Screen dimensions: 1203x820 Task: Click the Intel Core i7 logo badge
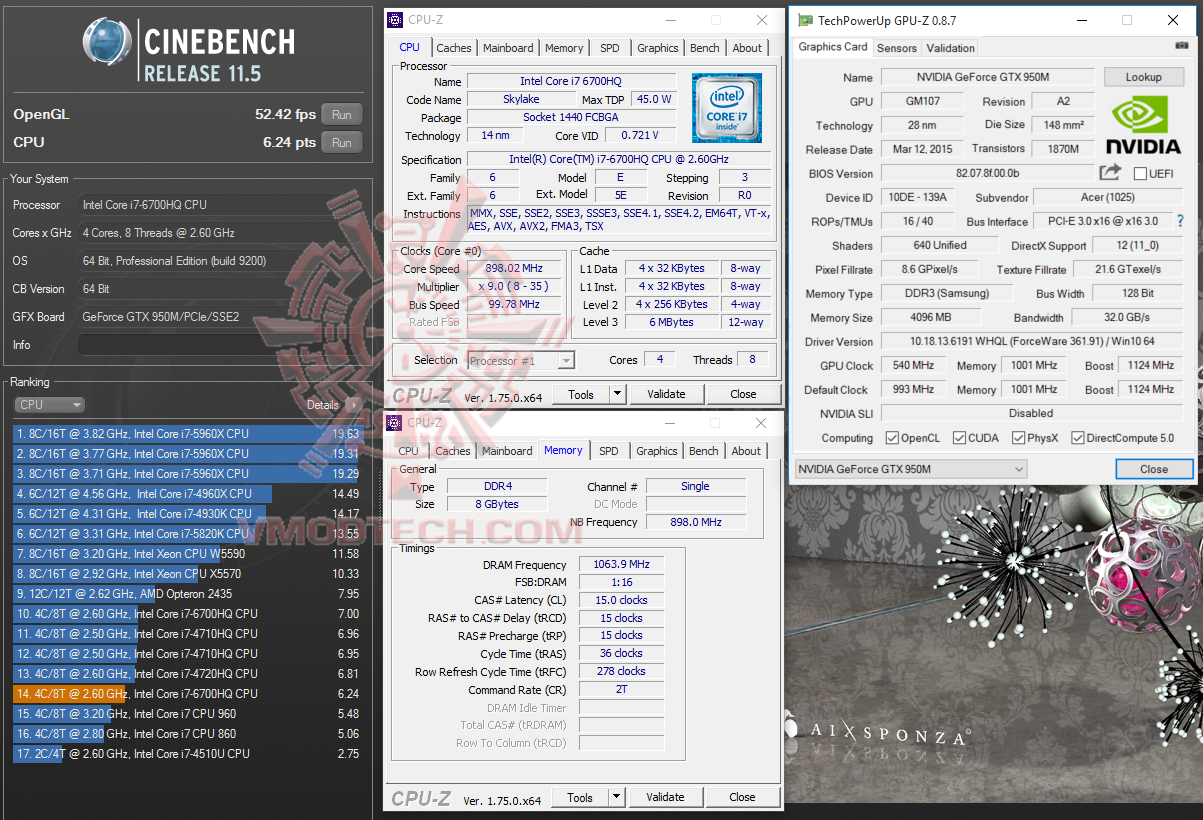(x=727, y=108)
